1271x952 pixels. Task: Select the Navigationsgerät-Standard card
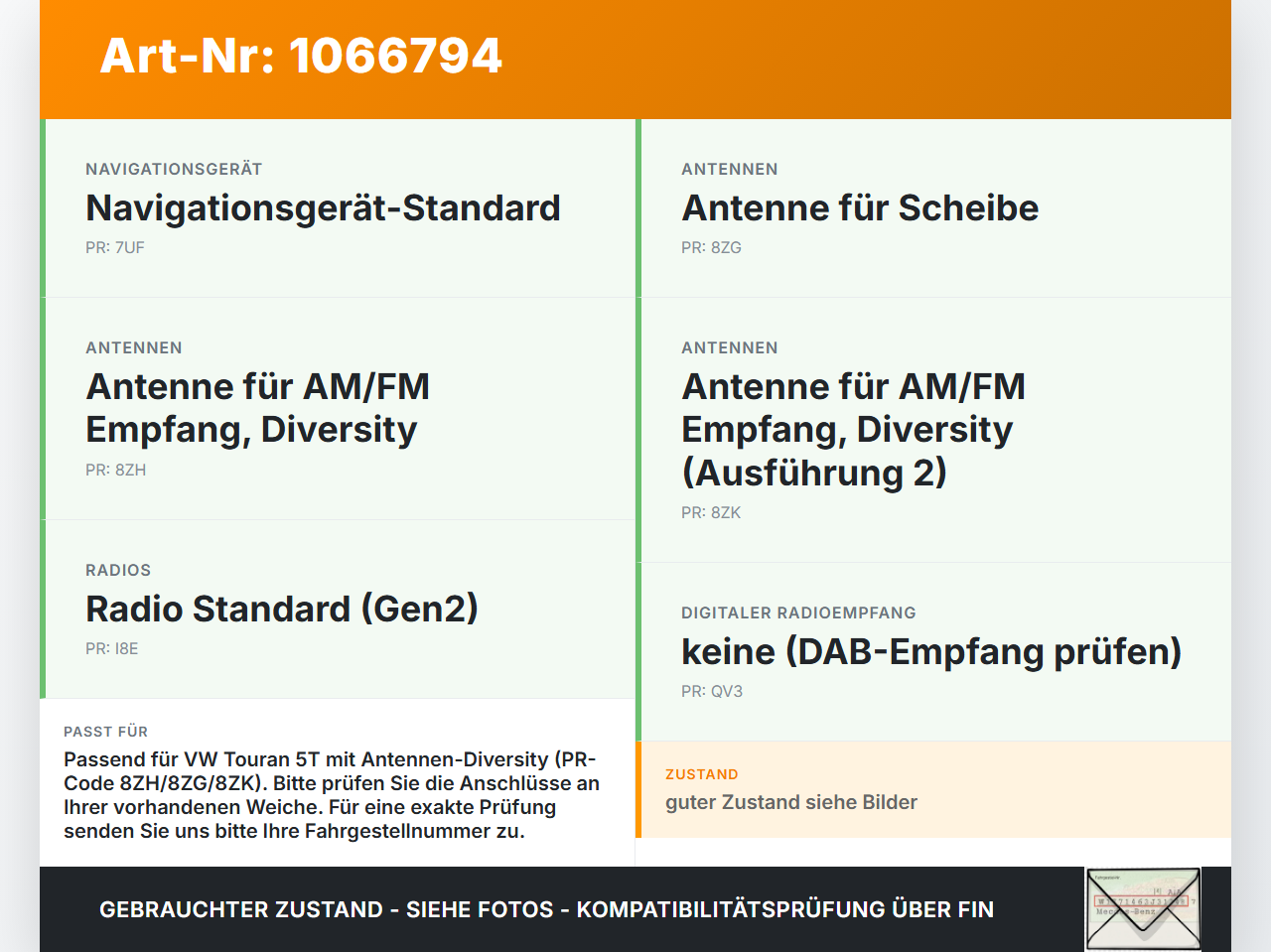pyautogui.click(x=338, y=208)
